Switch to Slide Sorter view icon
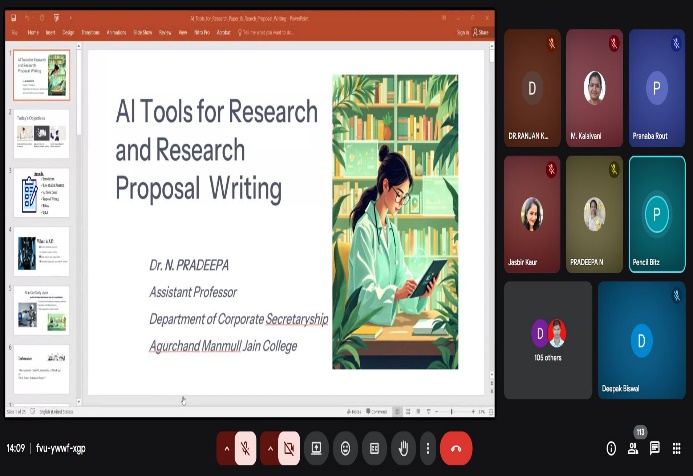Image resolution: width=693 pixels, height=476 pixels. 408,411
